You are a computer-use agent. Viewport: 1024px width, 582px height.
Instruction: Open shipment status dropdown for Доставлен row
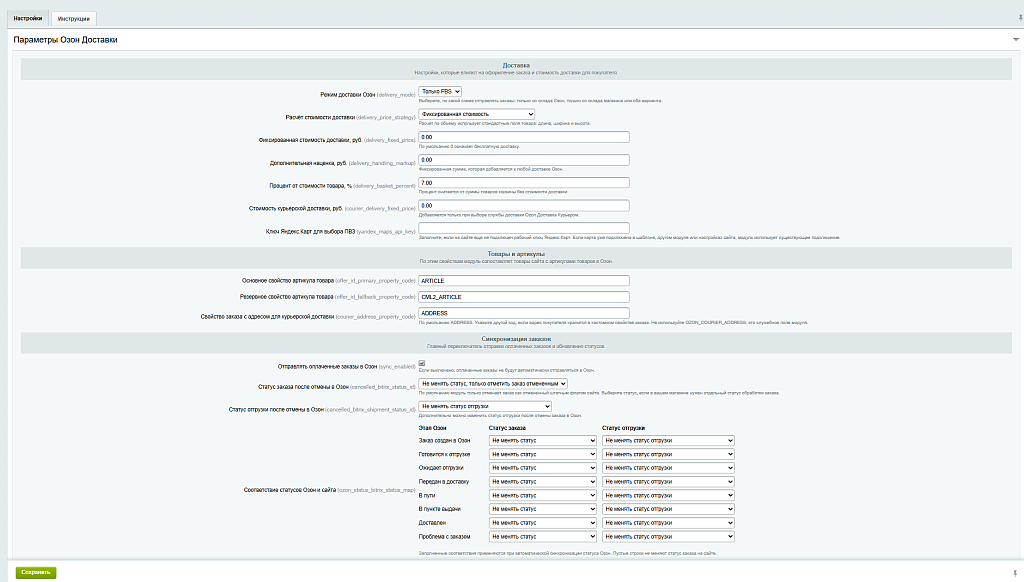tap(668, 523)
